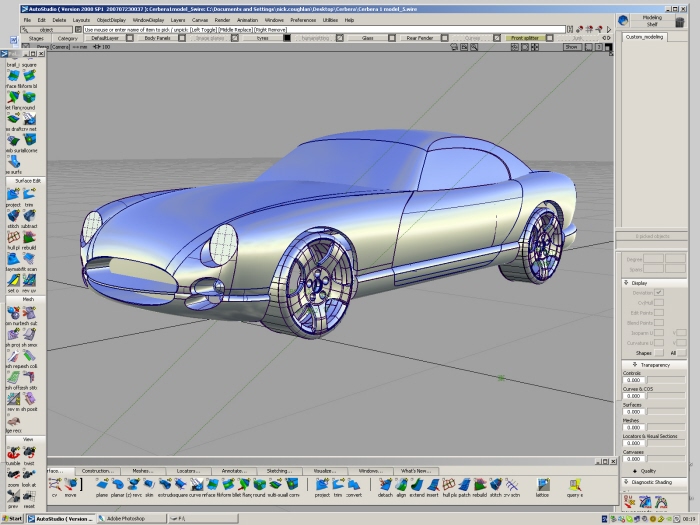700x525 pixels.
Task: Select the align tool icon
Action: click(401, 483)
